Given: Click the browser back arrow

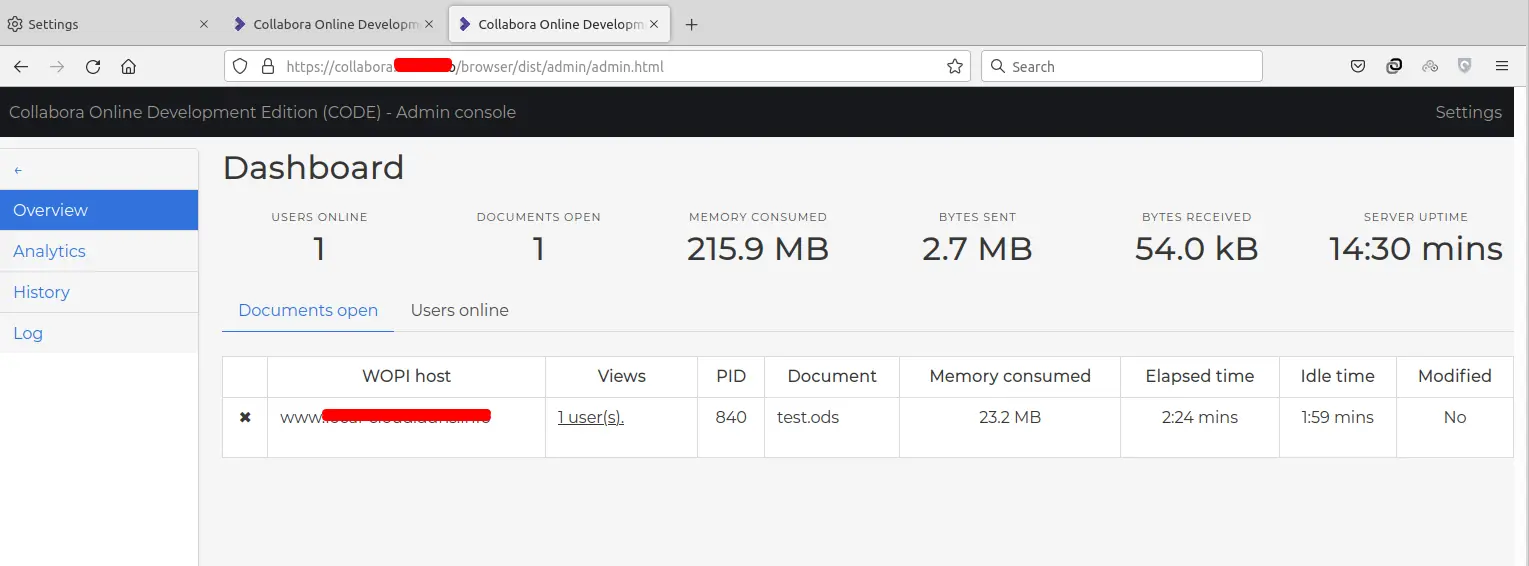Looking at the screenshot, I should click(21, 67).
